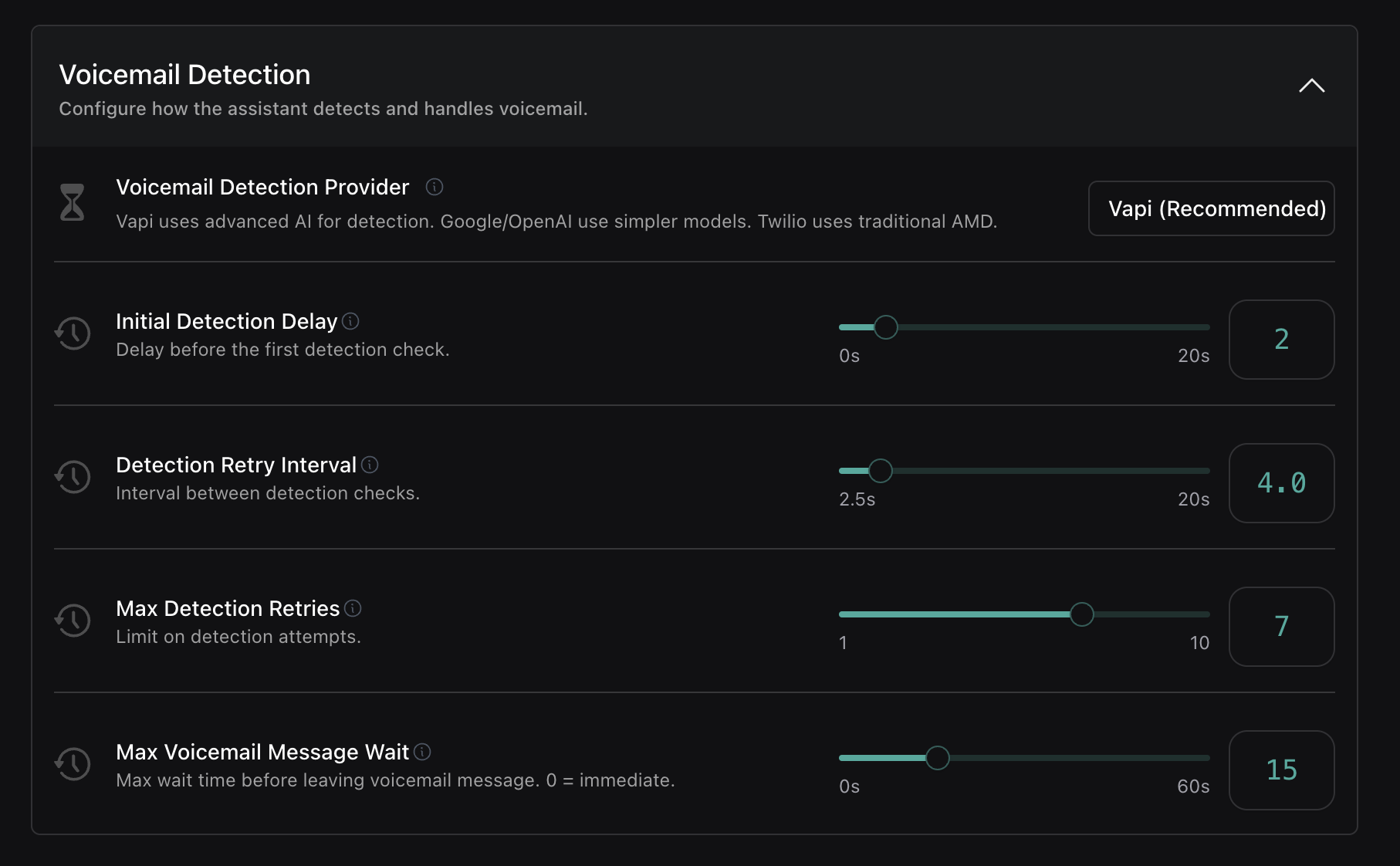Open the Voicemail Detection Provider info tooltip
Screen dimensions: 1400x866
click(x=435, y=187)
